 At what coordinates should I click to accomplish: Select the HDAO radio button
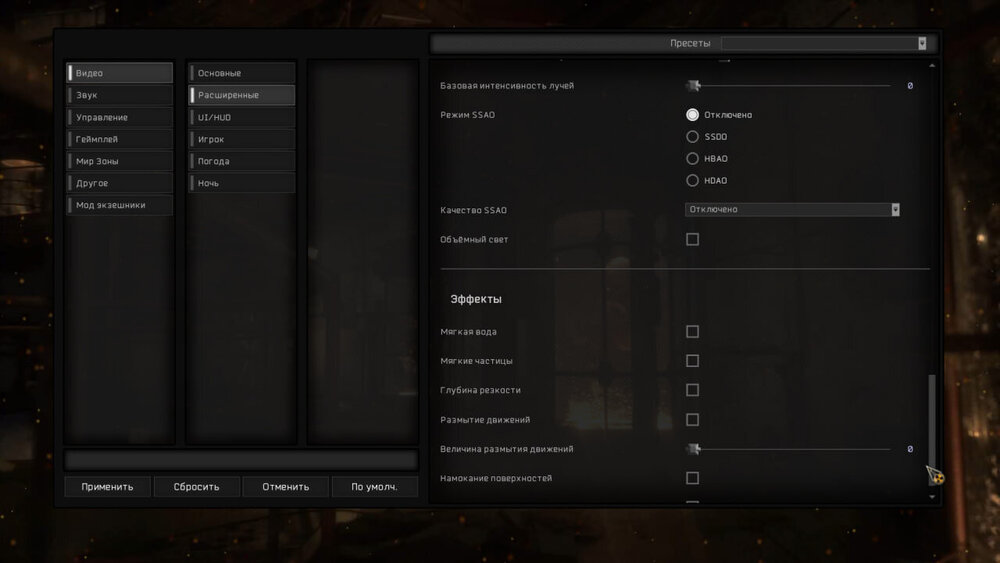(692, 180)
